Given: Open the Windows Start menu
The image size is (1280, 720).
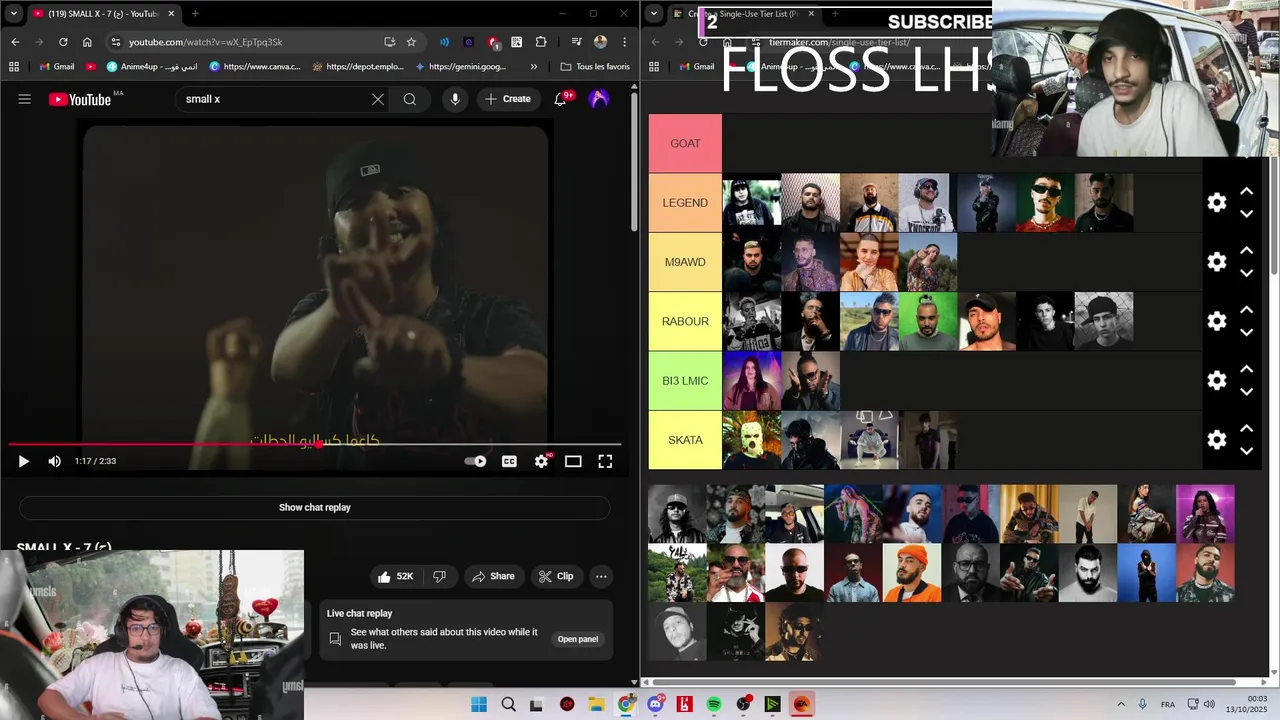Looking at the screenshot, I should pos(479,704).
